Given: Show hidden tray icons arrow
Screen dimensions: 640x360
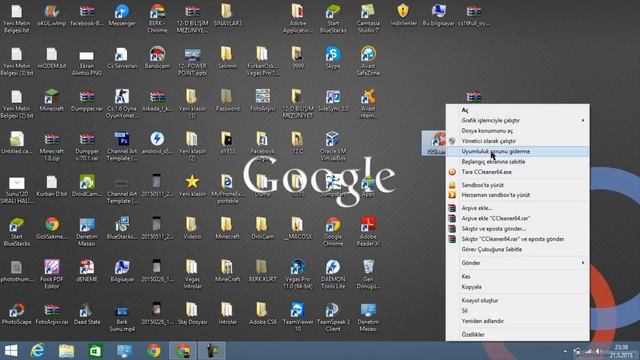Looking at the screenshot, I should [565, 351].
